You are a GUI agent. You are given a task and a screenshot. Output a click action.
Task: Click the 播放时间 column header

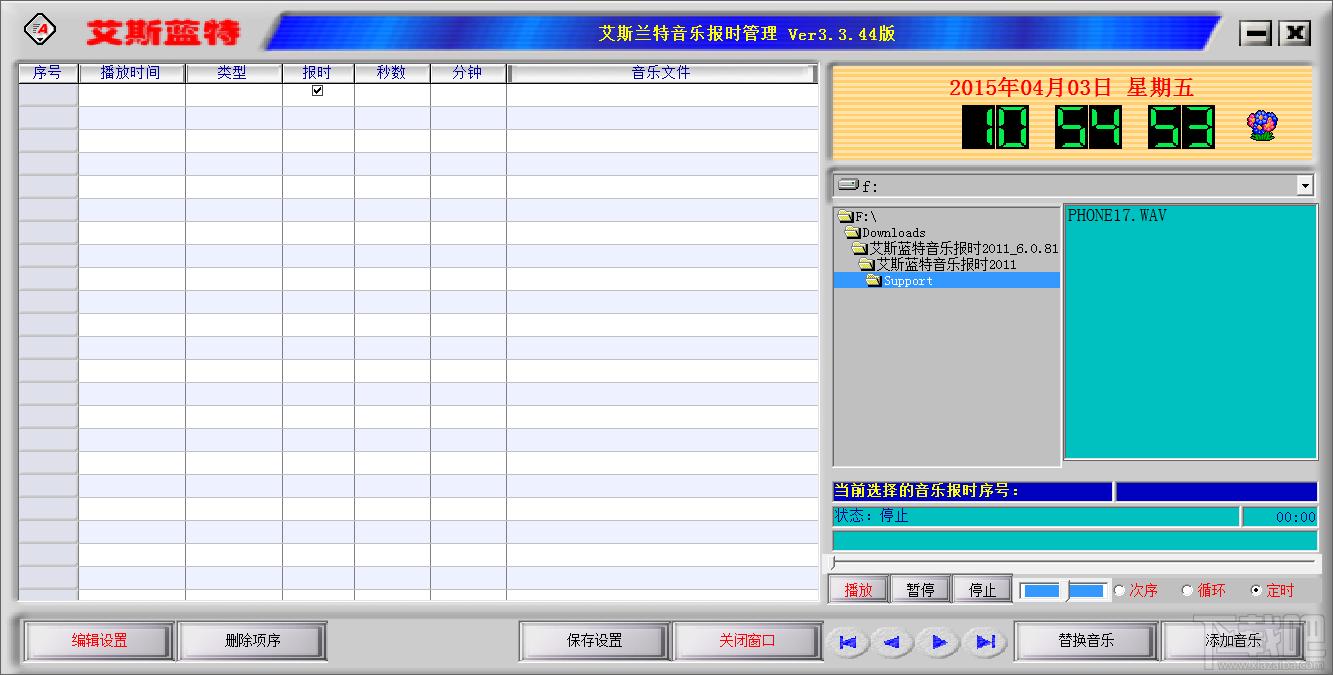131,73
